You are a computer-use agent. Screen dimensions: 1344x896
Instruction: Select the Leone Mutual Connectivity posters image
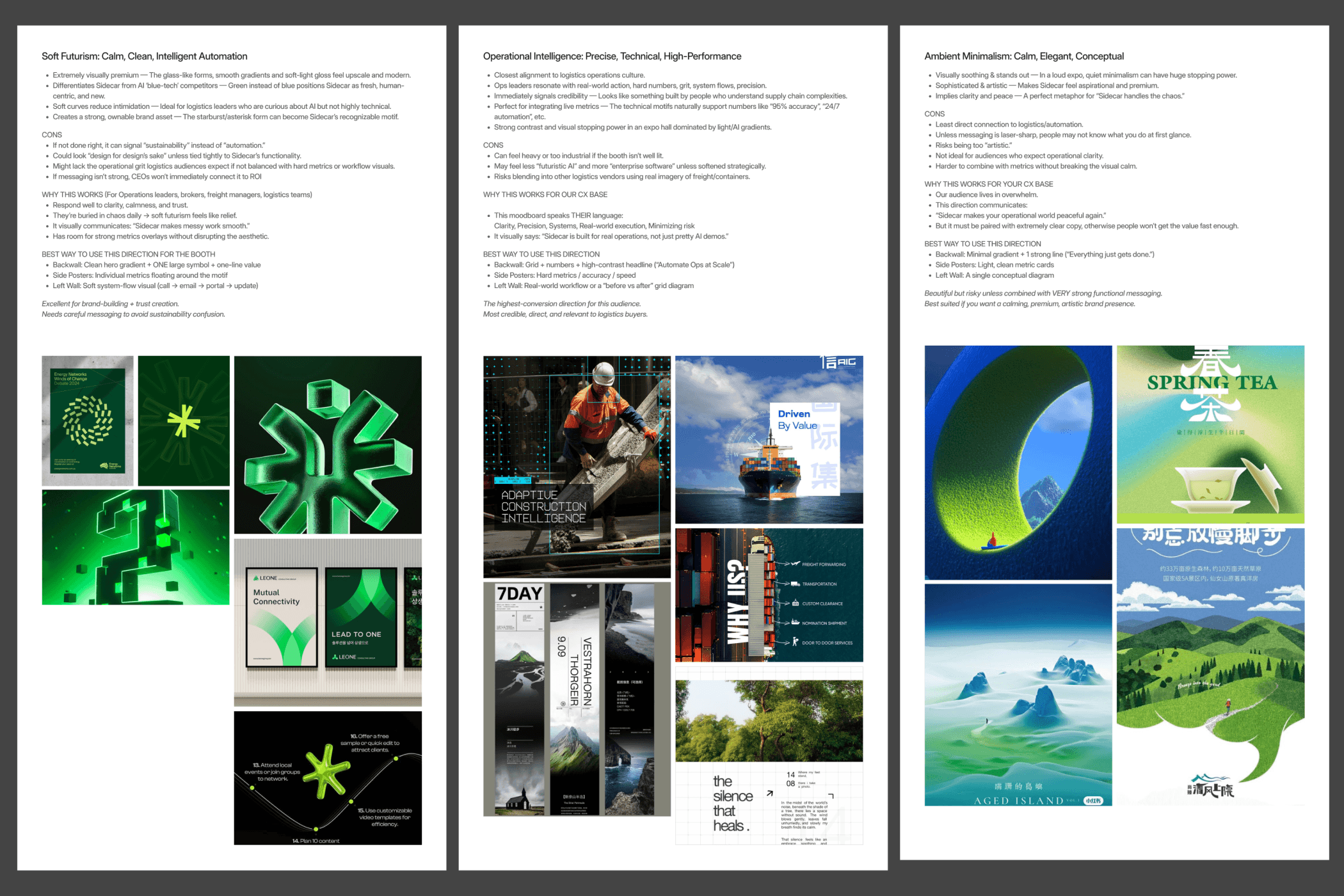pyautogui.click(x=328, y=622)
